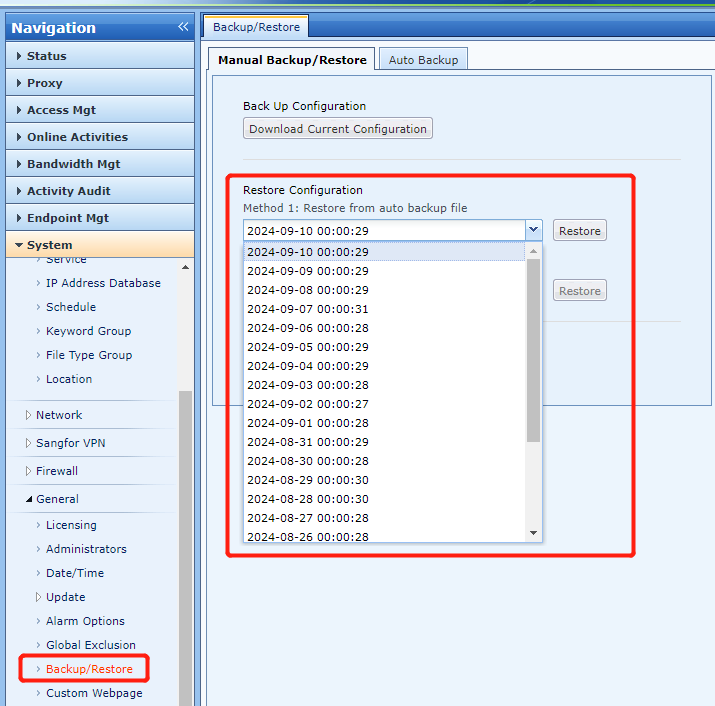Open the Licensing page

coord(71,525)
